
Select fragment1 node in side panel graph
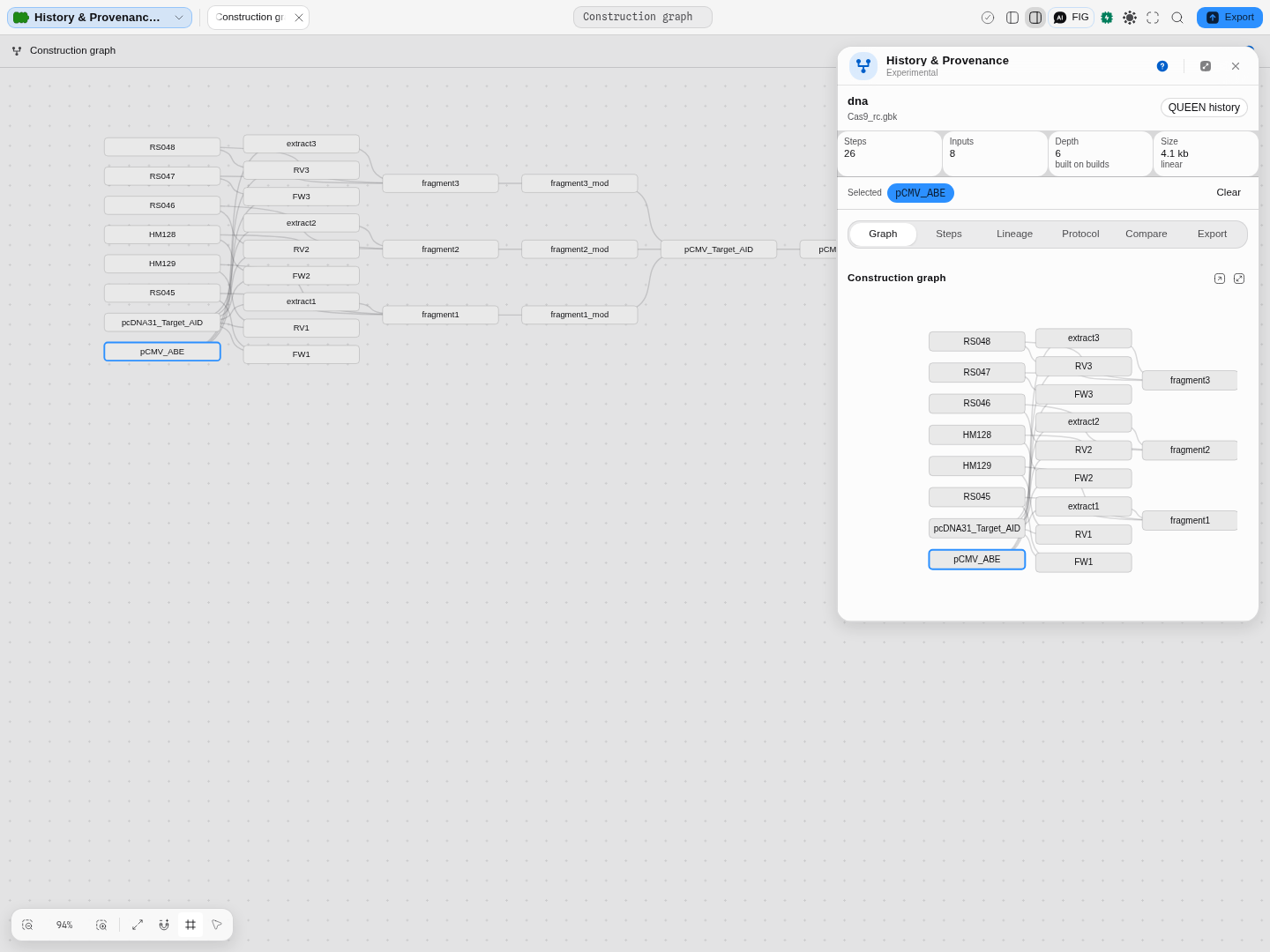coord(1190,521)
